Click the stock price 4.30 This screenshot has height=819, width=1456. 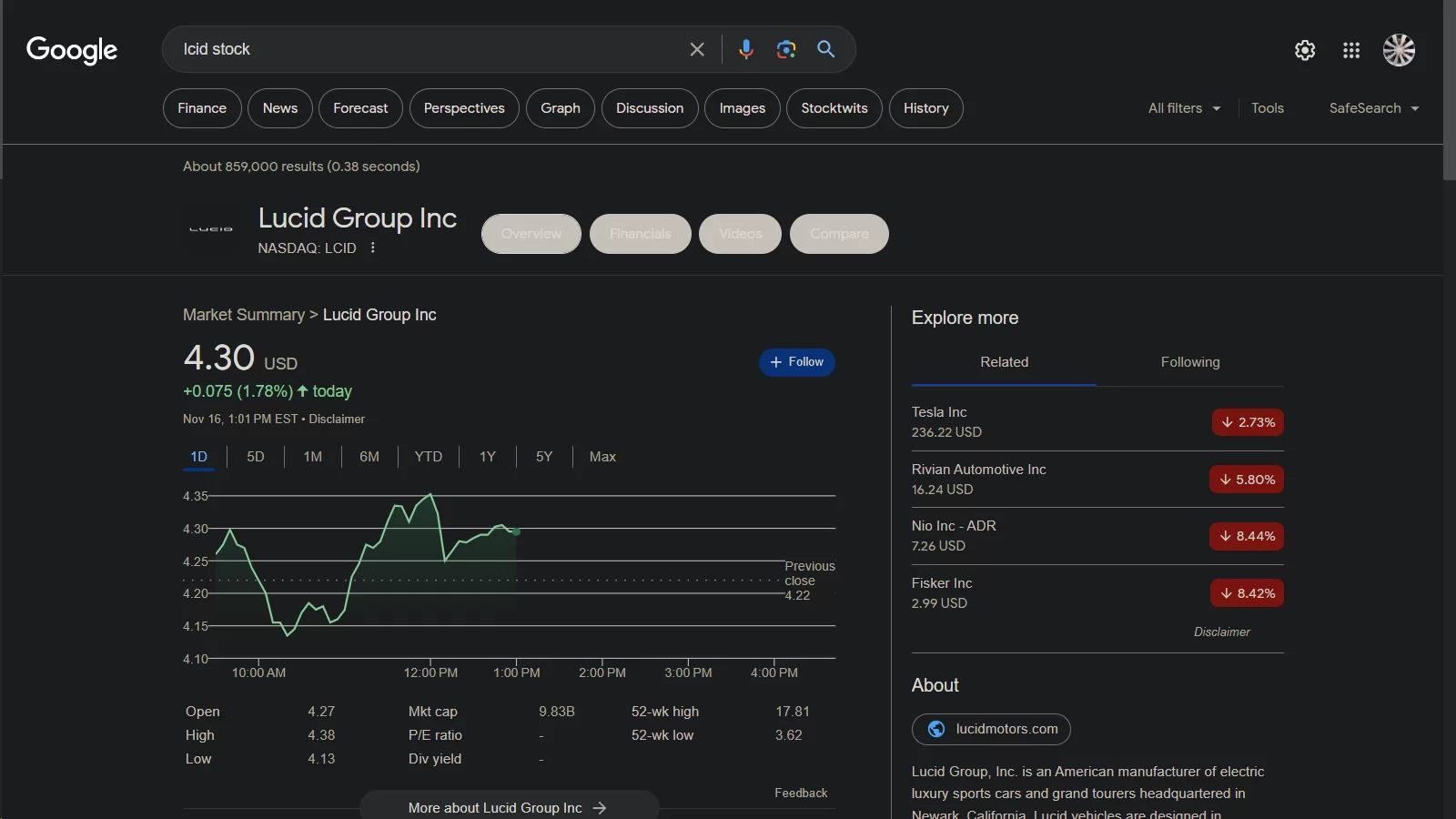click(x=219, y=358)
